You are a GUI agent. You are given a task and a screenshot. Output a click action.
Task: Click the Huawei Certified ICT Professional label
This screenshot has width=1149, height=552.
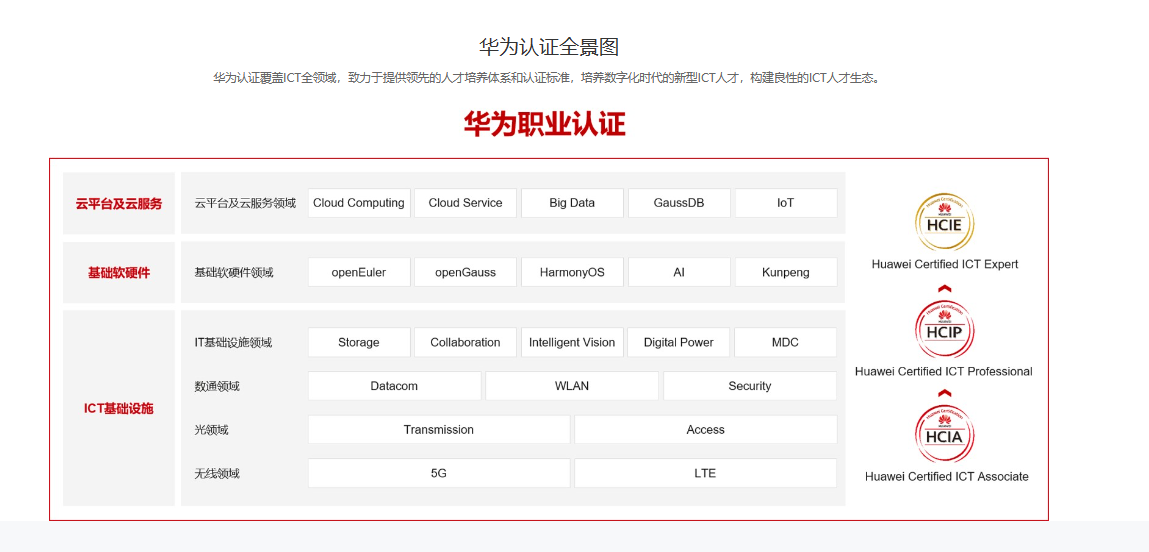click(944, 372)
